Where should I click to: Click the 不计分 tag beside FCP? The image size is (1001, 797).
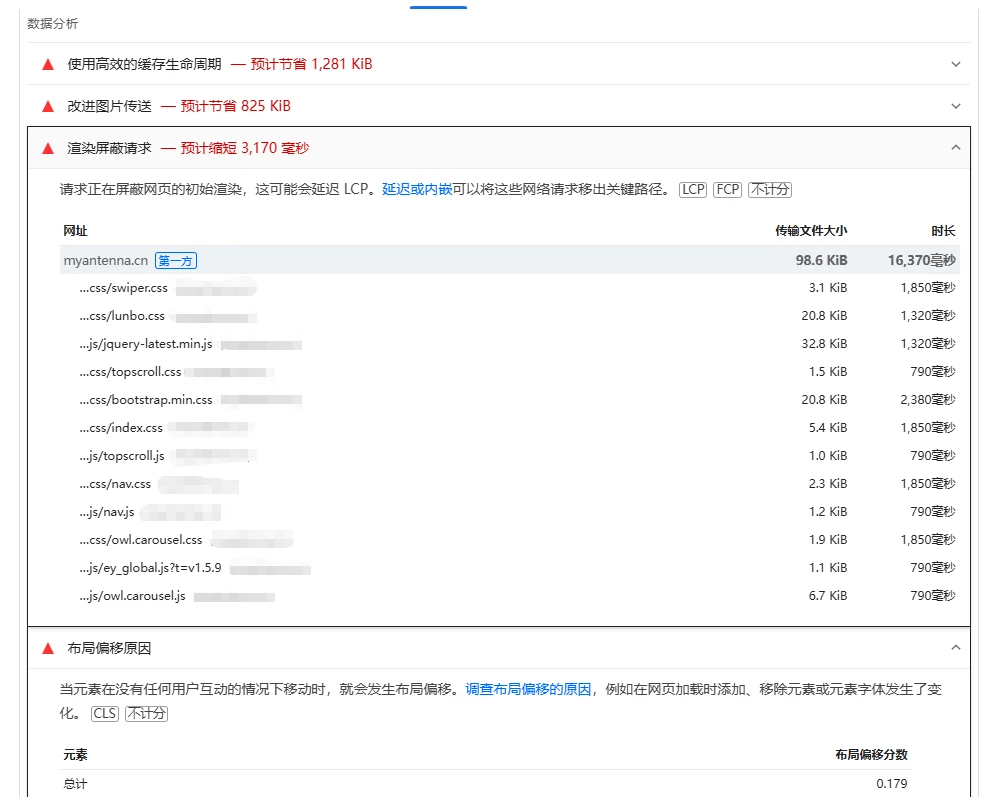tap(769, 190)
